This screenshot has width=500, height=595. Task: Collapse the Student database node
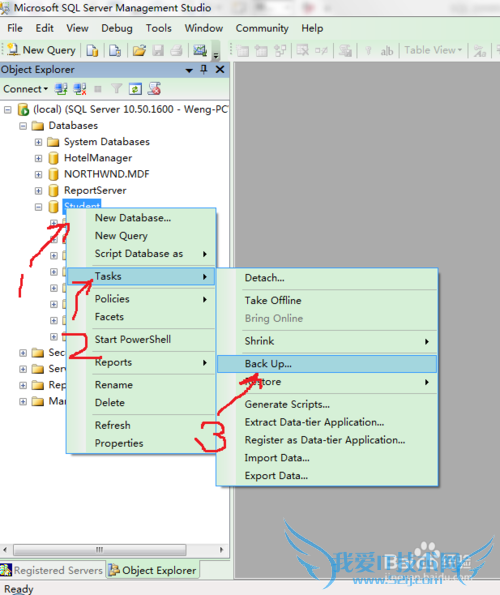coord(38,207)
